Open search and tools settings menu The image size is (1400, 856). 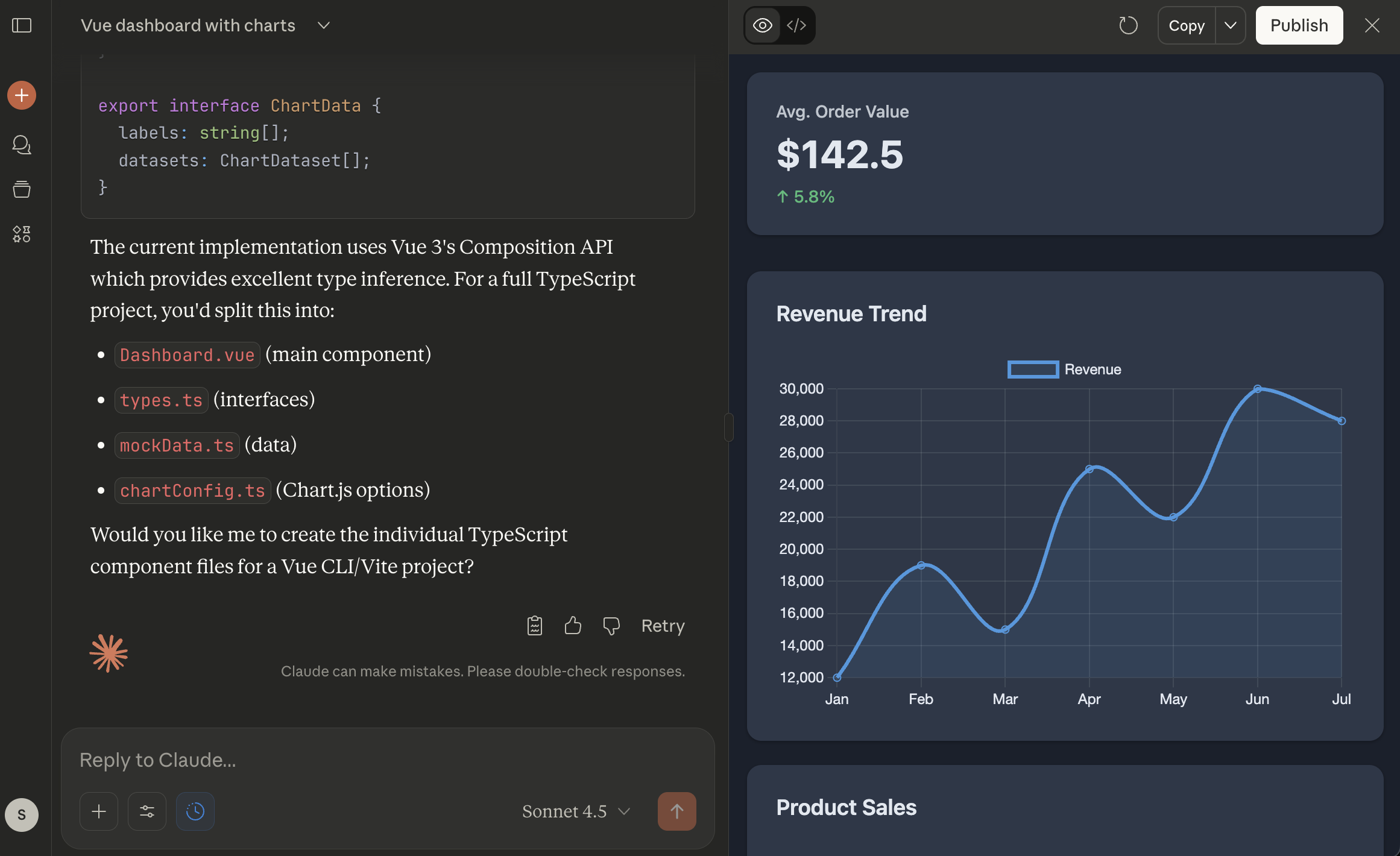(147, 811)
